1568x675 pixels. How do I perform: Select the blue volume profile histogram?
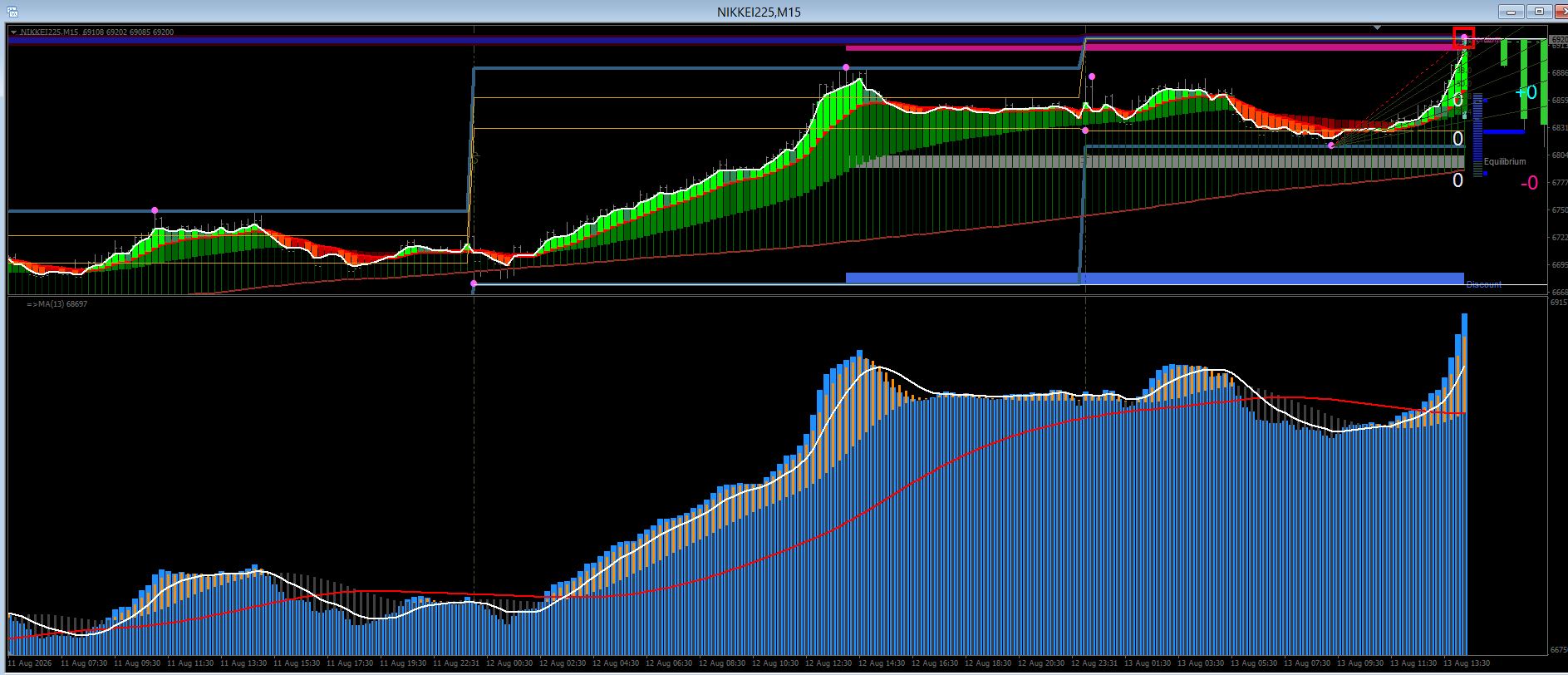pos(1478,135)
